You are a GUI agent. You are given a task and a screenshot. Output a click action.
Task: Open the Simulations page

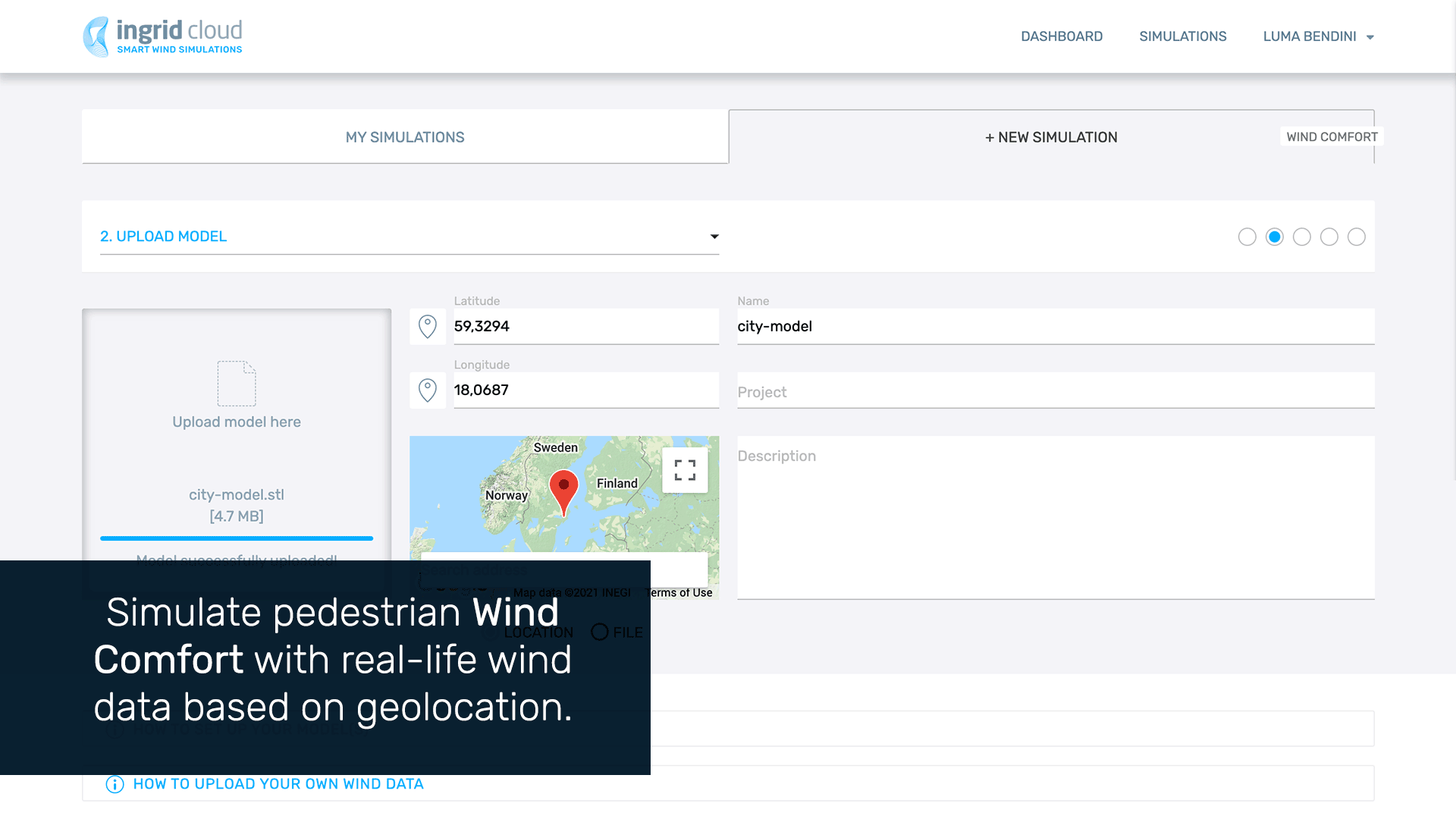[x=1183, y=36]
